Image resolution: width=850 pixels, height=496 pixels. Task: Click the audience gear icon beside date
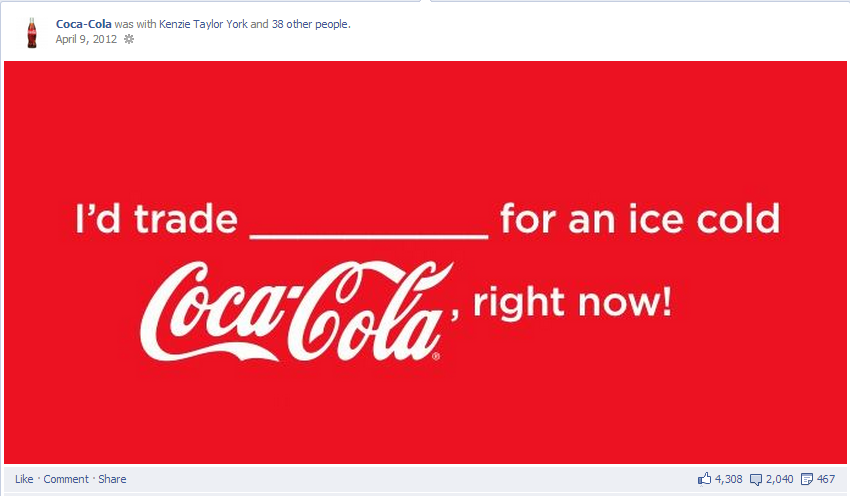(129, 39)
